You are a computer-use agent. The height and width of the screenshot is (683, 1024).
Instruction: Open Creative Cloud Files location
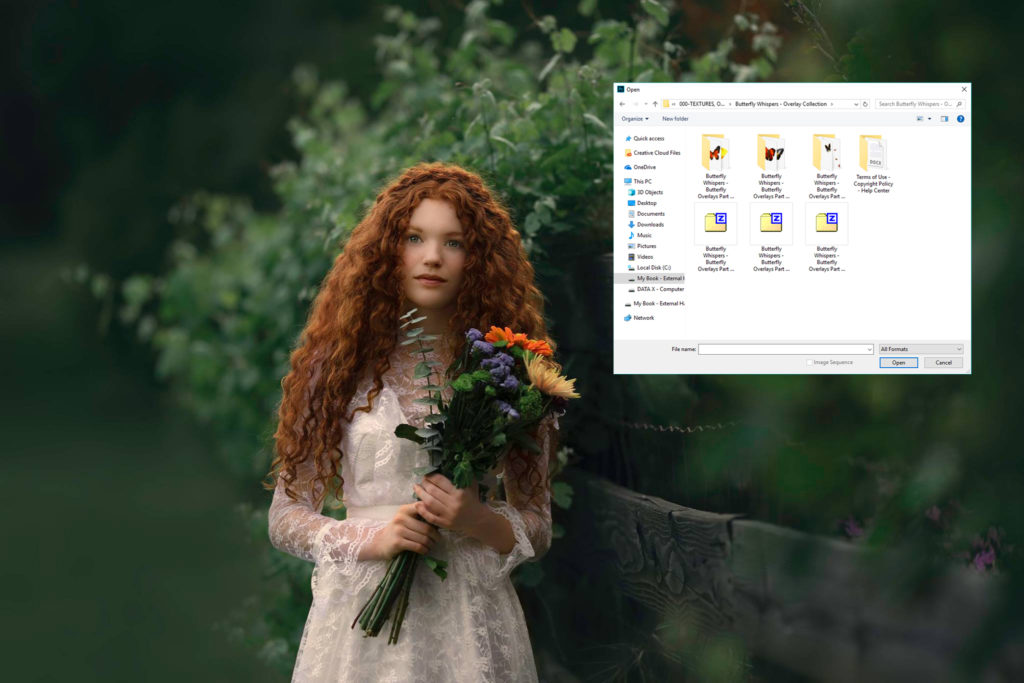tap(653, 153)
